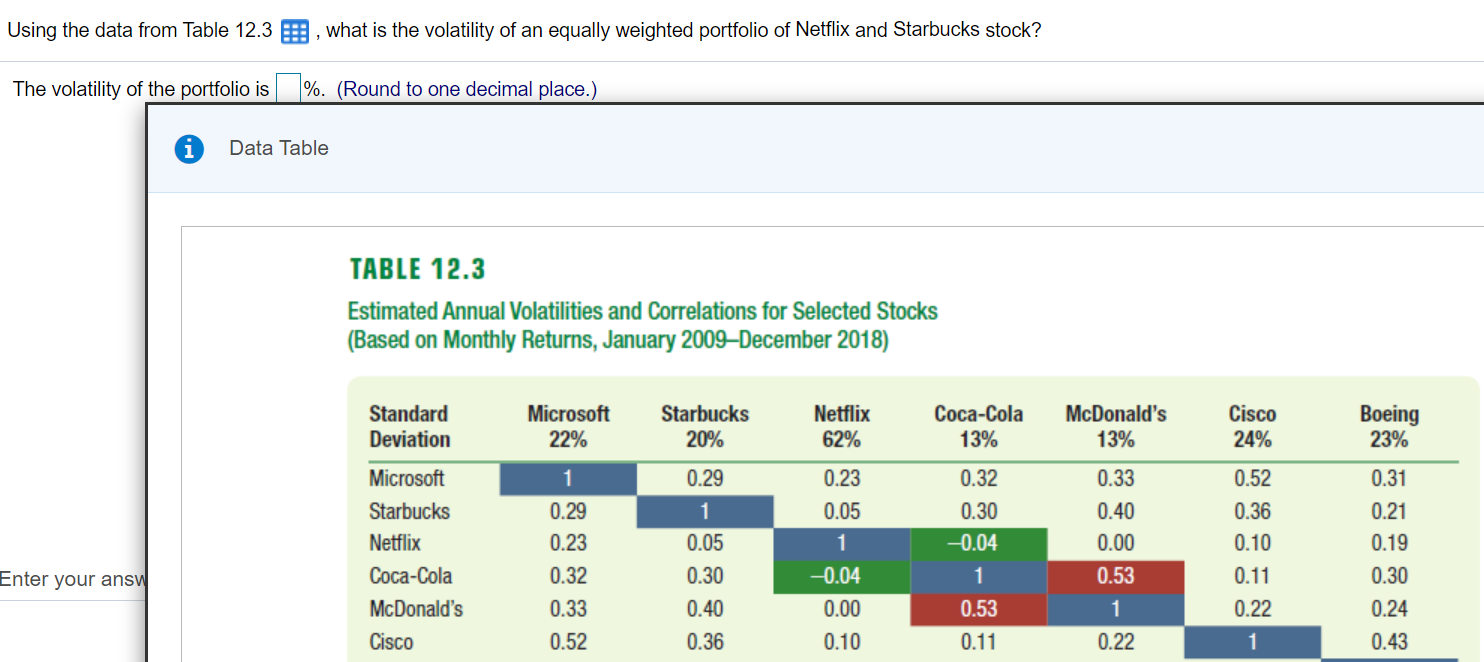Click the 0.05 Starbucks-Netflix correlation value

(841, 511)
